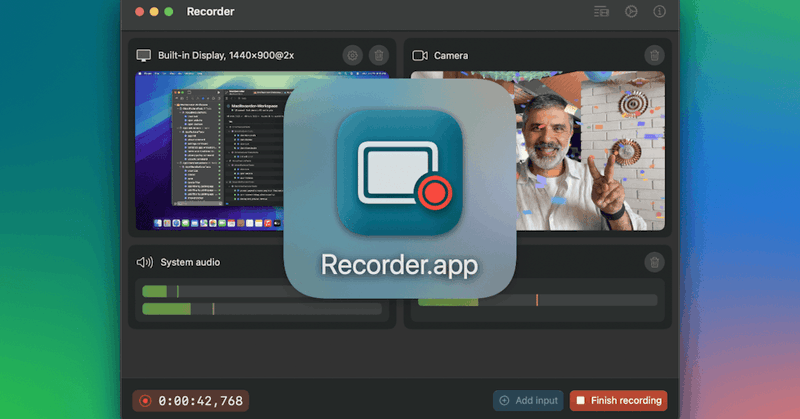Delete the Camera input
800x419 pixels.
click(x=655, y=55)
